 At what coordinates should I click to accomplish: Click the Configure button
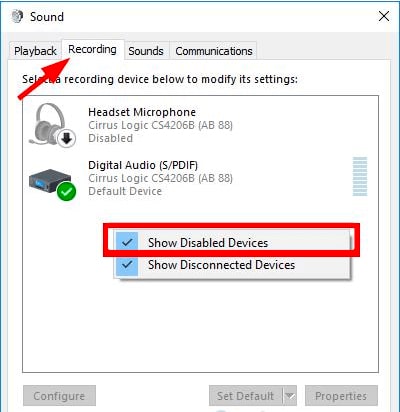click(59, 396)
